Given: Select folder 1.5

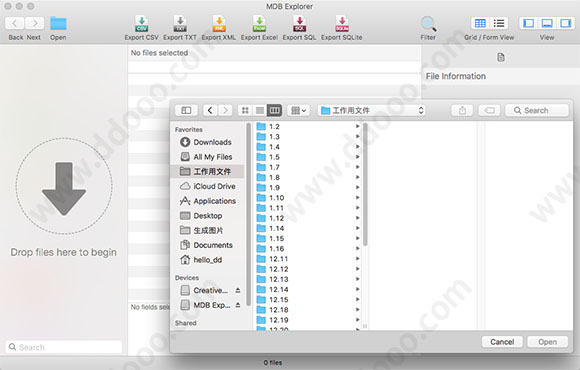Looking at the screenshot, I should coord(308,157).
